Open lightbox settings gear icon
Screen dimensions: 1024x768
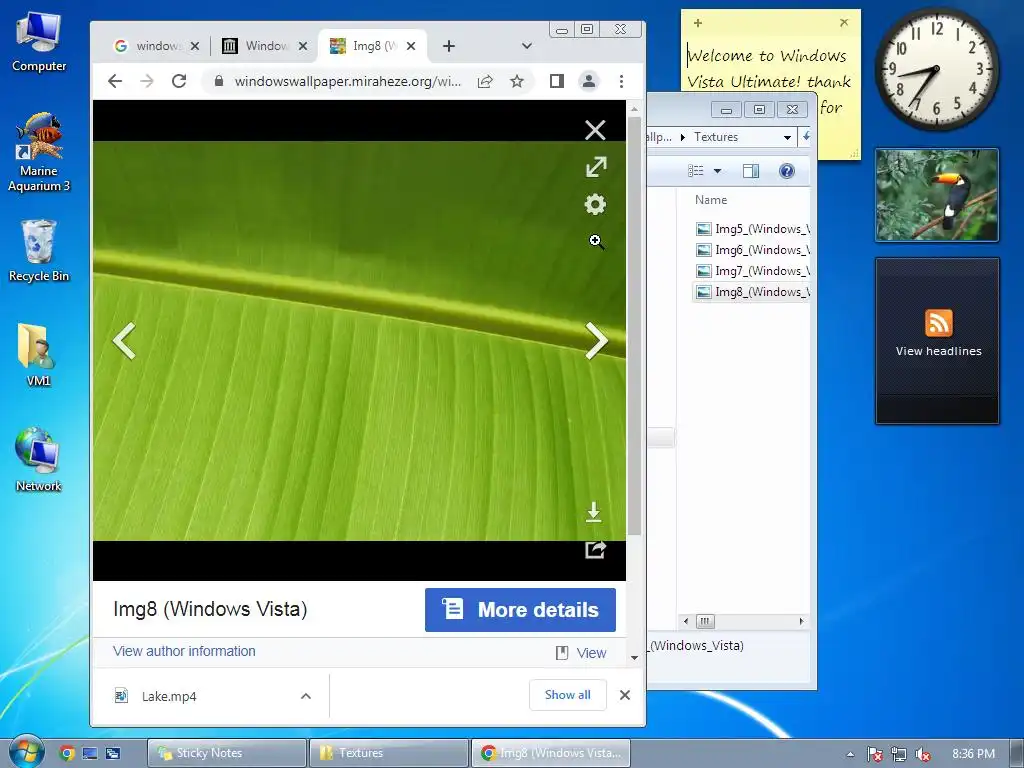point(595,204)
